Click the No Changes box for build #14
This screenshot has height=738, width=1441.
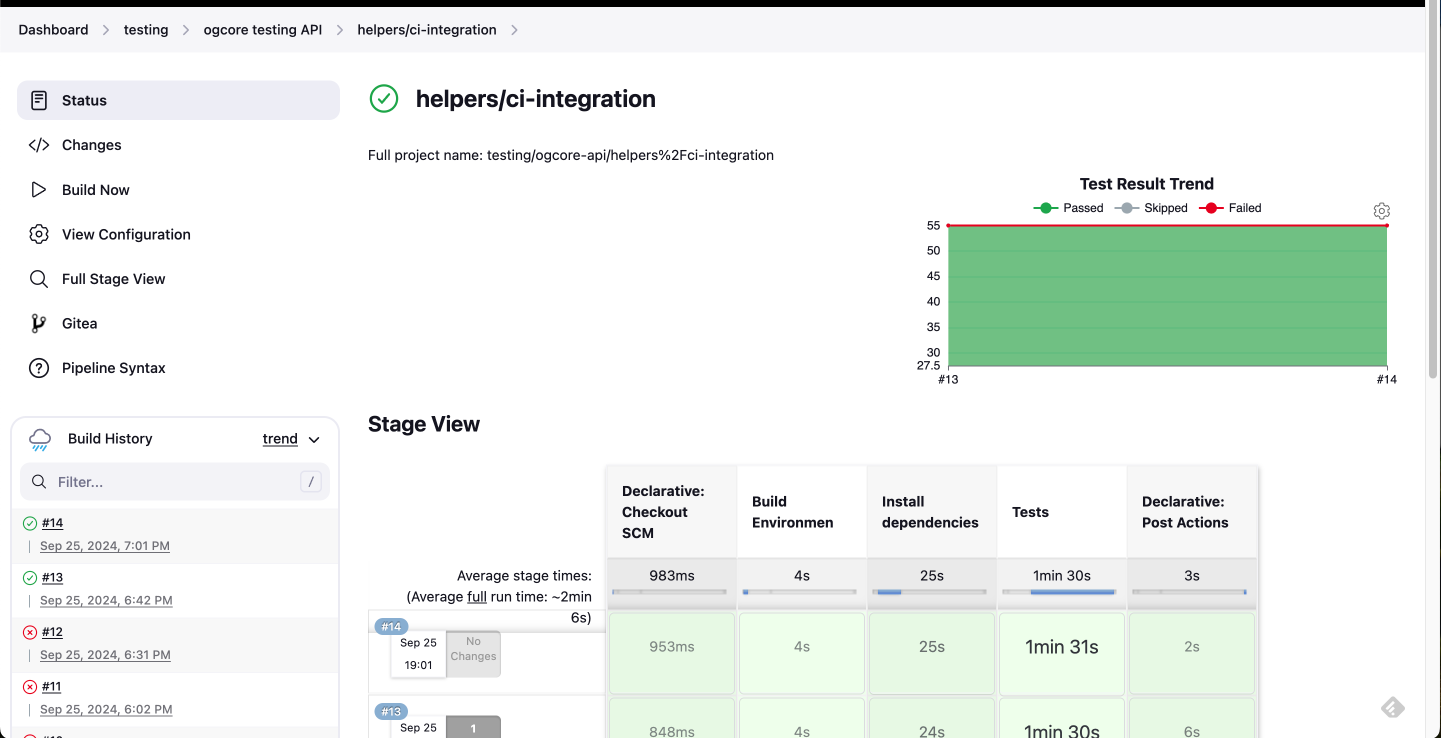coord(473,654)
